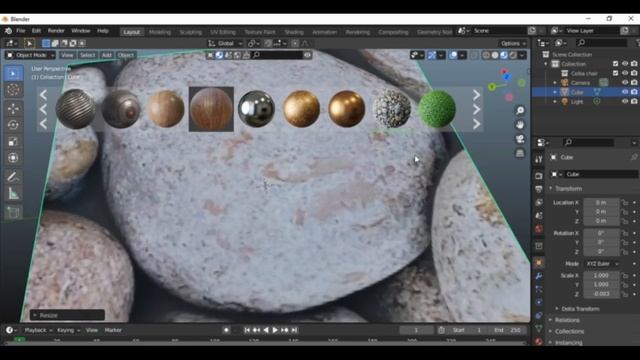This screenshot has height=360, width=640.
Task: Click the Scale Z value field
Action: (x=601, y=294)
